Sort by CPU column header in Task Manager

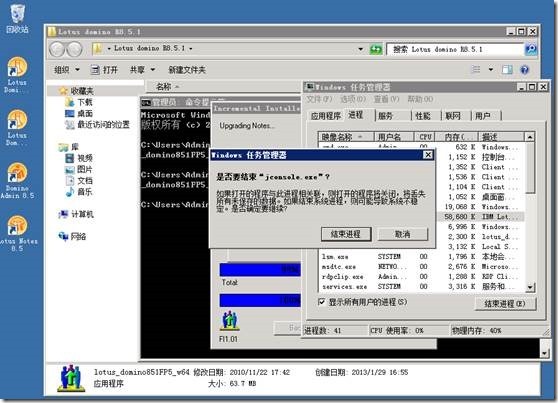pyautogui.click(x=425, y=137)
